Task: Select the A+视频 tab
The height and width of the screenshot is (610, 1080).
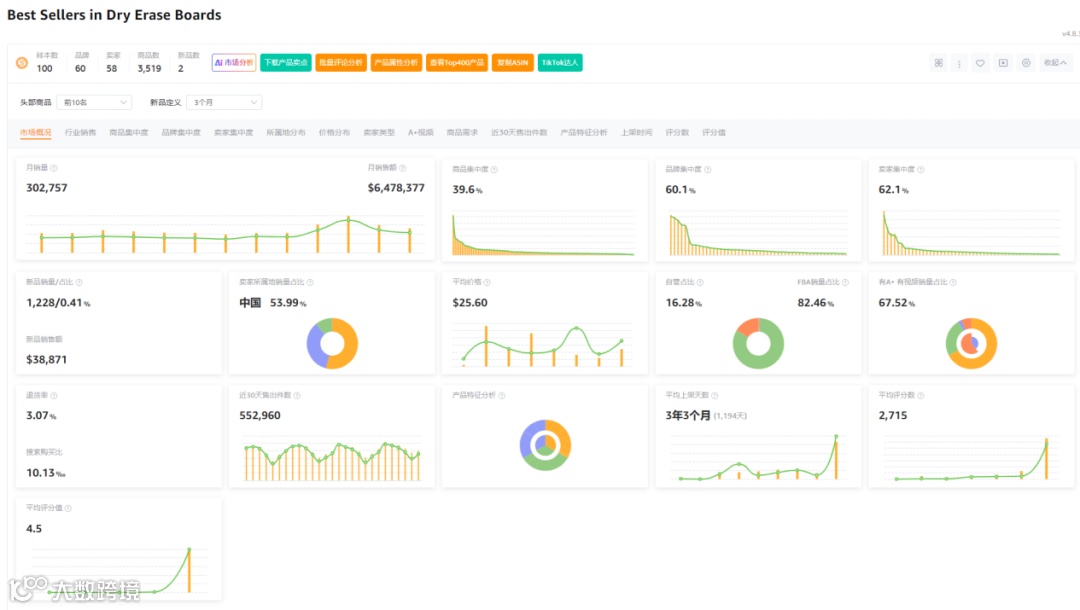Action: click(x=421, y=133)
